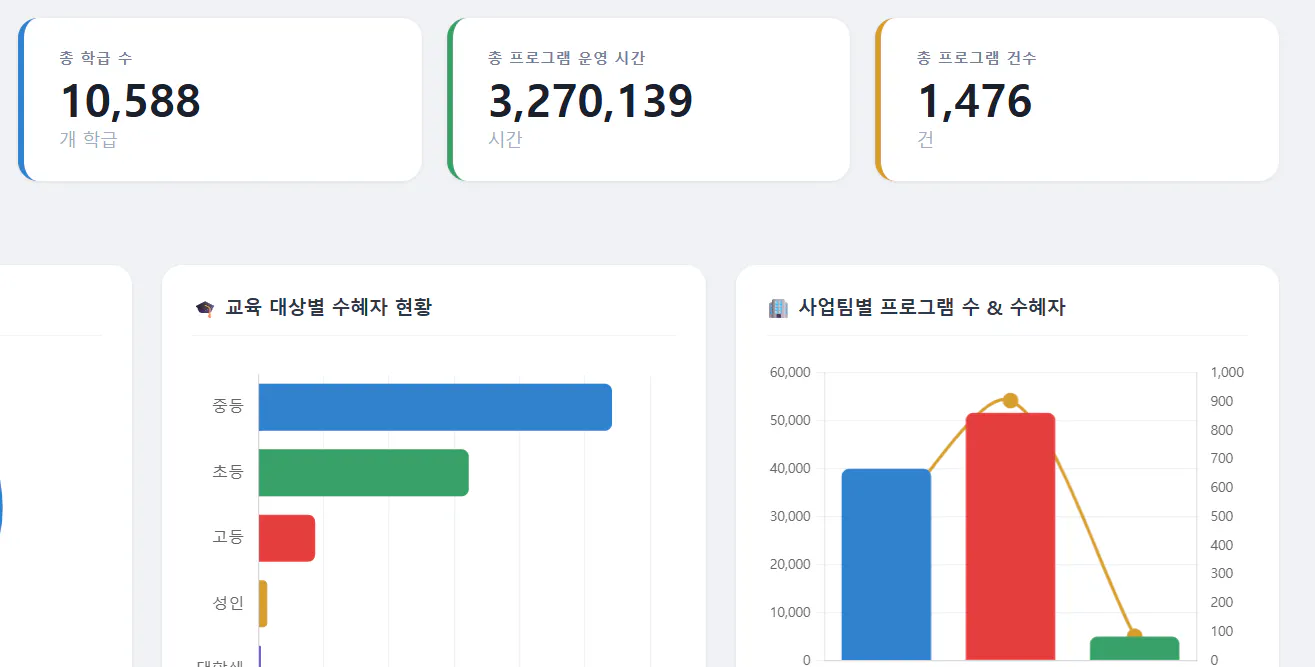Click the 600 right axis label
This screenshot has height=667, width=1315.
tap(1222, 487)
